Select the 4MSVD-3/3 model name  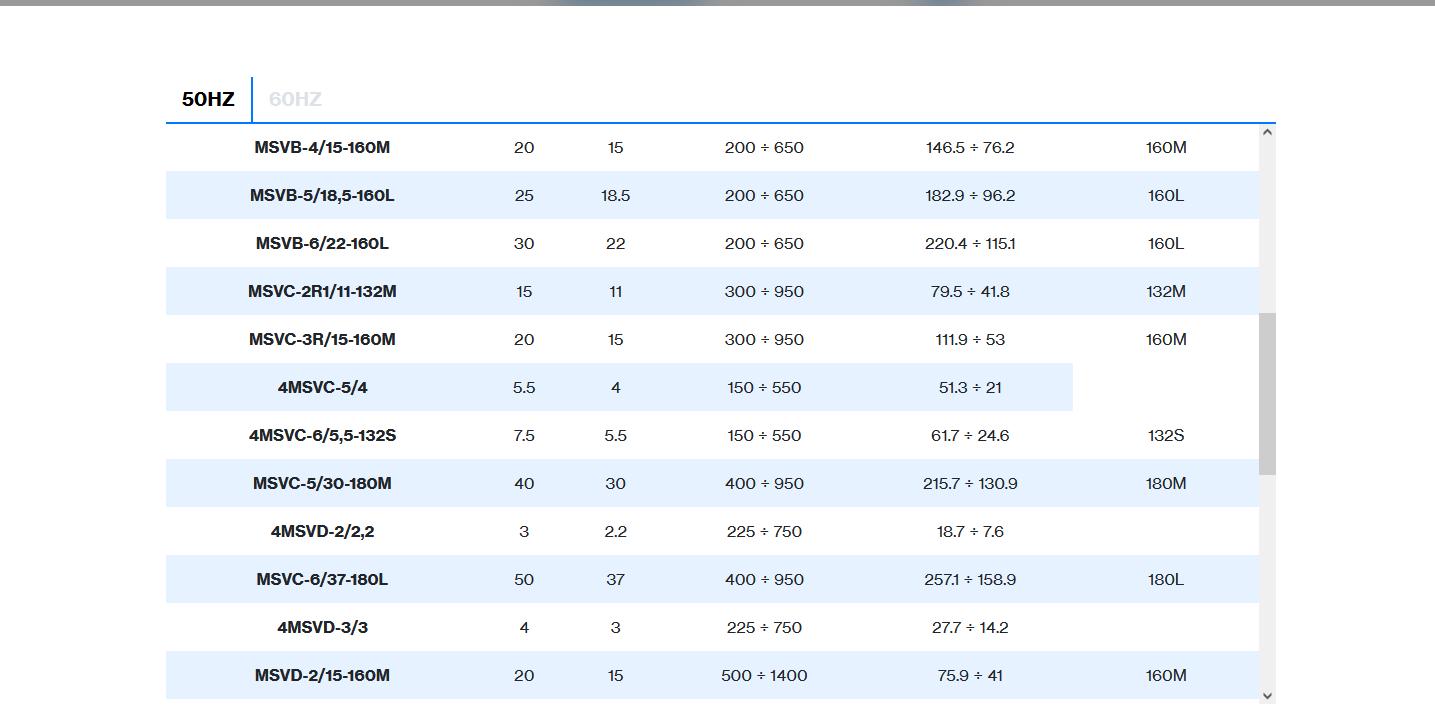[322, 628]
